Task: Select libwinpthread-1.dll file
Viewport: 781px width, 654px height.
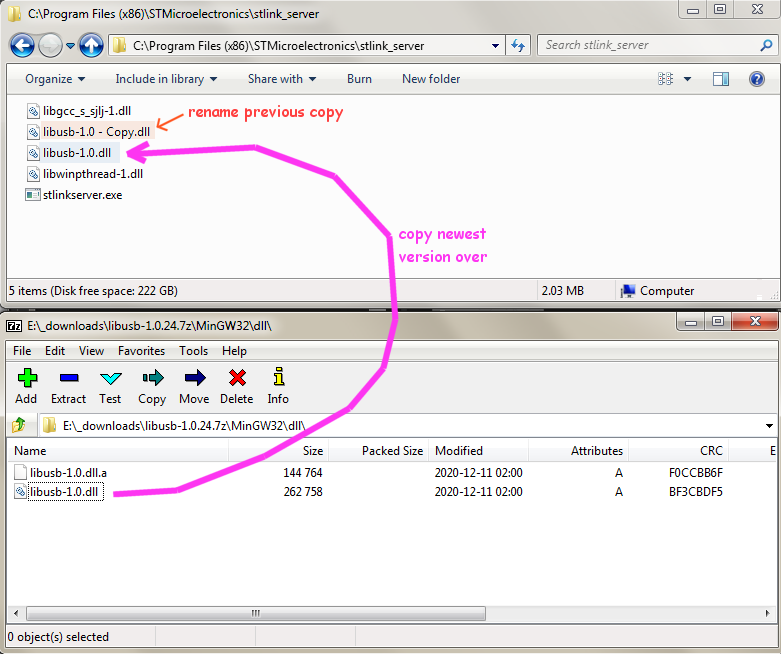Action: pyautogui.click(x=85, y=174)
